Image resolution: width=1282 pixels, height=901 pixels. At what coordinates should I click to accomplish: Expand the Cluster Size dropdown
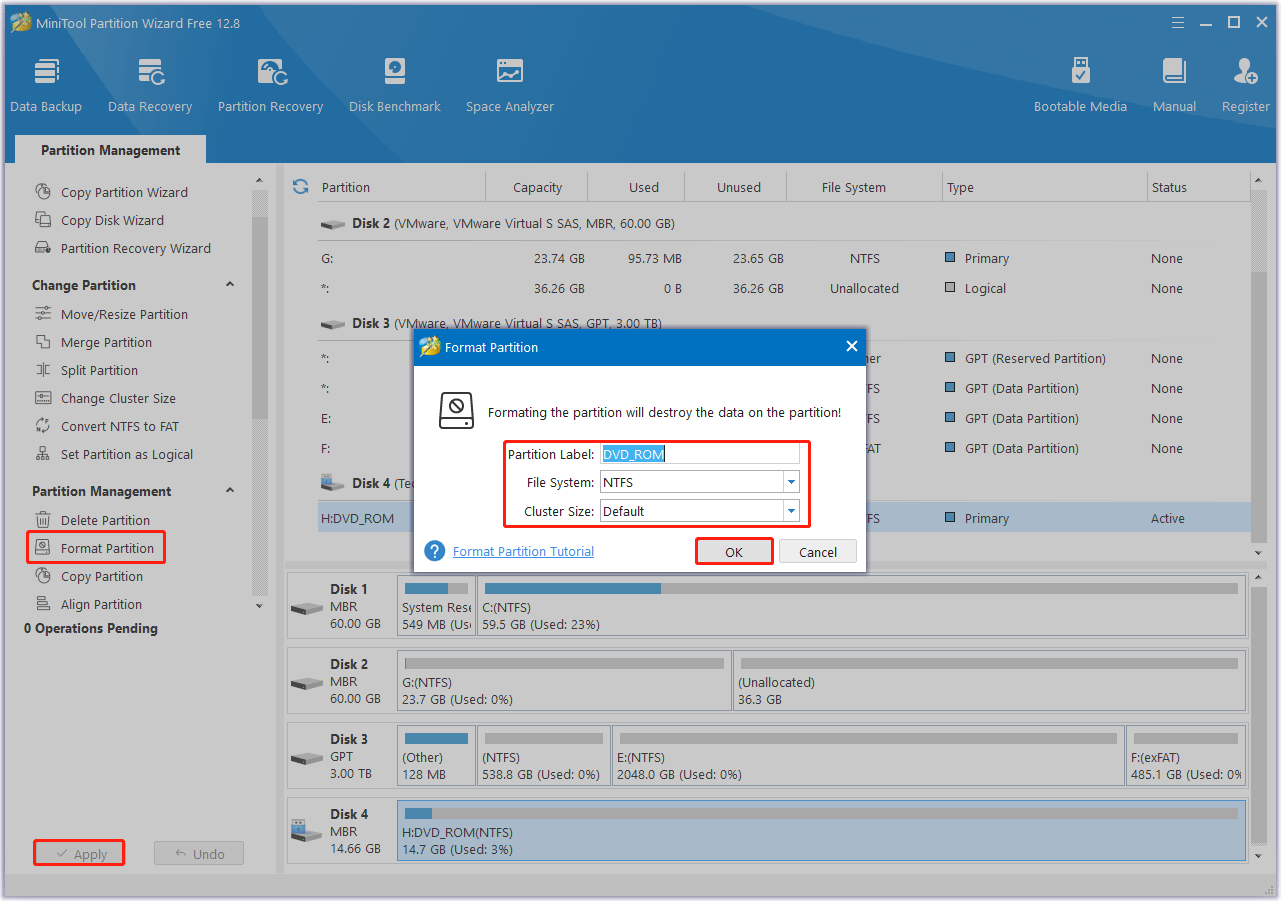(790, 511)
